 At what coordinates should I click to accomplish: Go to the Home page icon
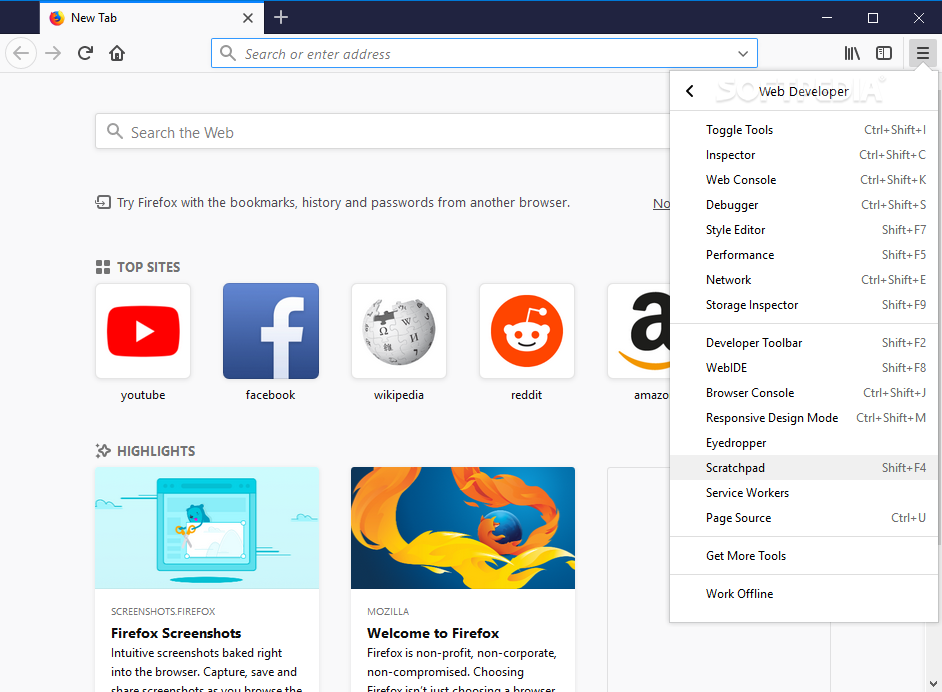pyautogui.click(x=117, y=53)
